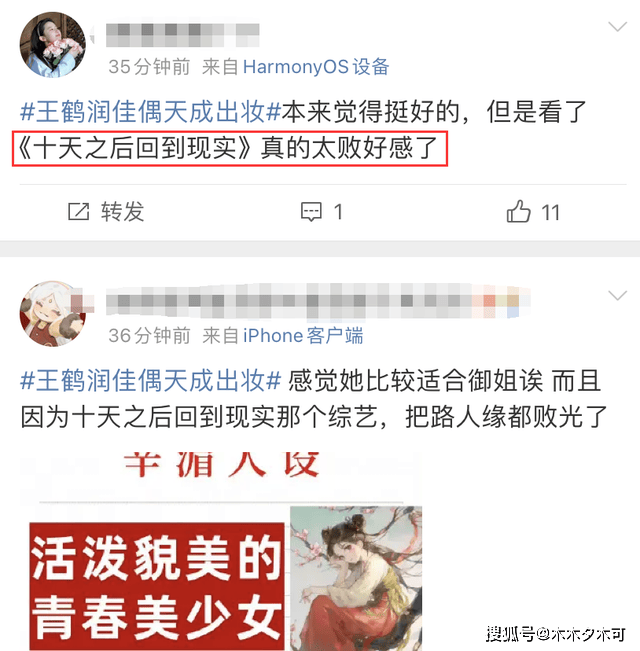Open the 活泼貌美的青春美少女 image

[157, 586]
